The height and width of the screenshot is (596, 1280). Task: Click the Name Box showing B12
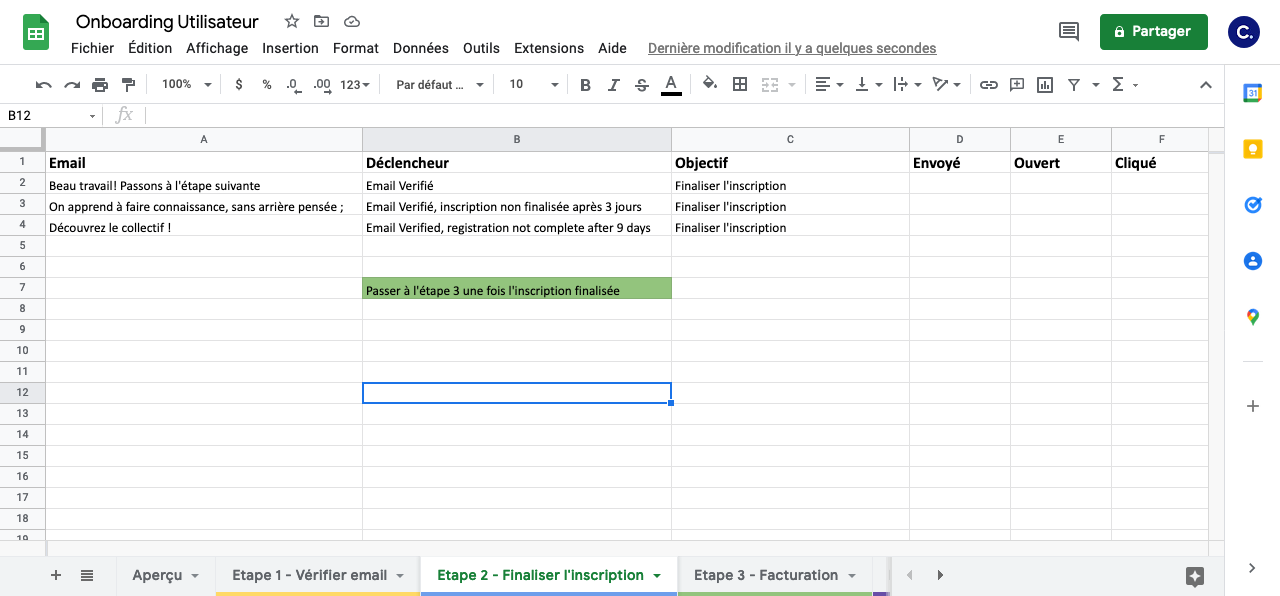(x=45, y=116)
